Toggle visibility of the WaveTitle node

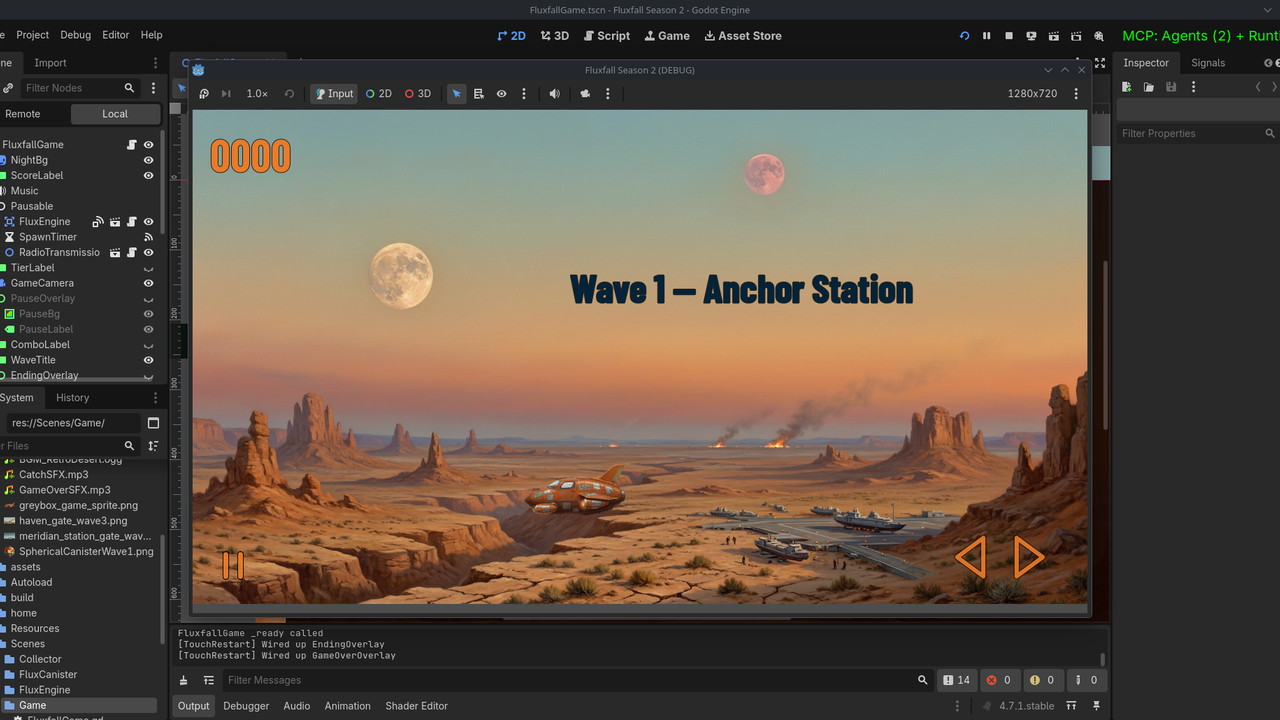[148, 360]
